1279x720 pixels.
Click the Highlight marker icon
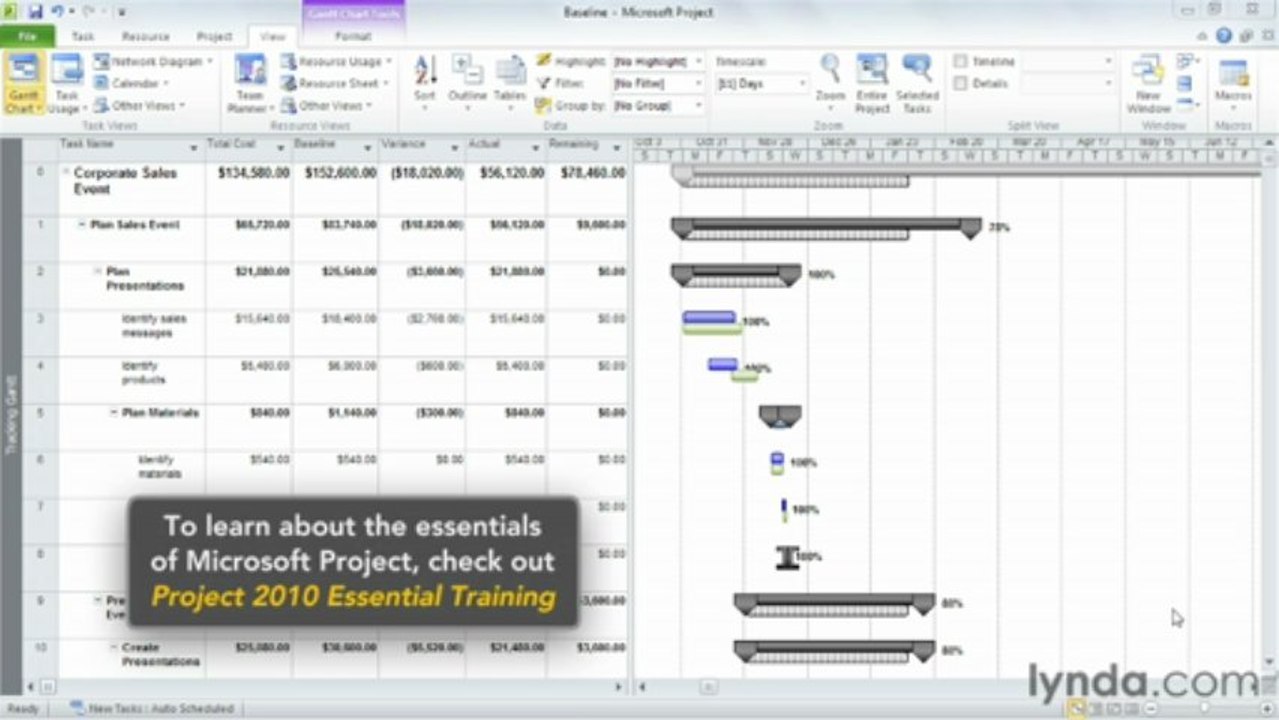[x=544, y=61]
